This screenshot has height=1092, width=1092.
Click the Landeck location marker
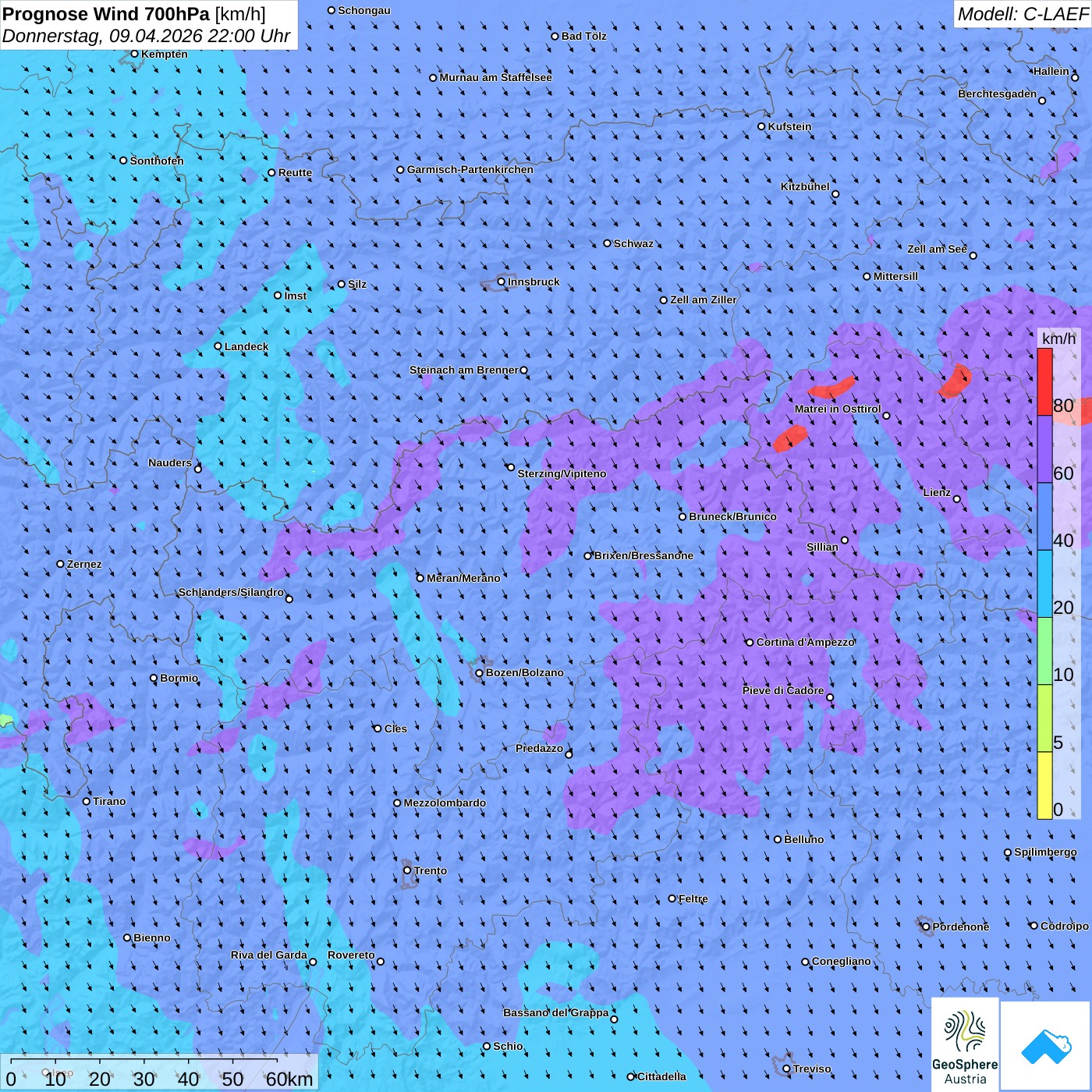[218, 346]
